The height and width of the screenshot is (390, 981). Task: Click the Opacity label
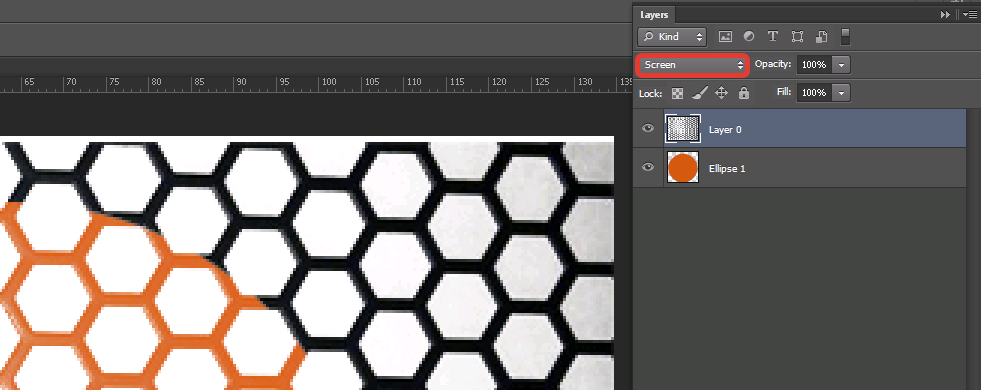click(773, 64)
